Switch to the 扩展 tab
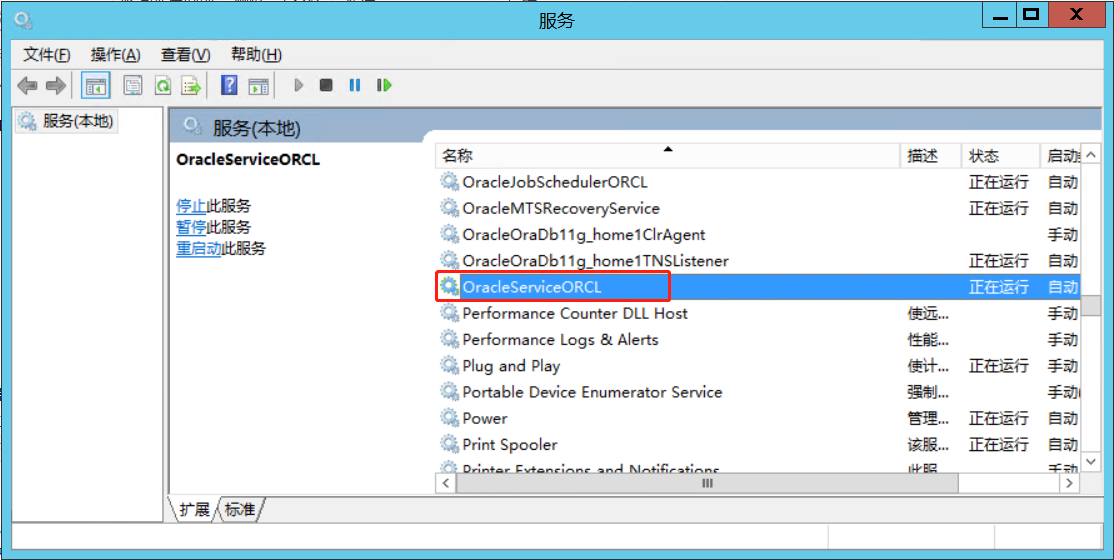Screen dimensions: 1114x560 point(194,510)
